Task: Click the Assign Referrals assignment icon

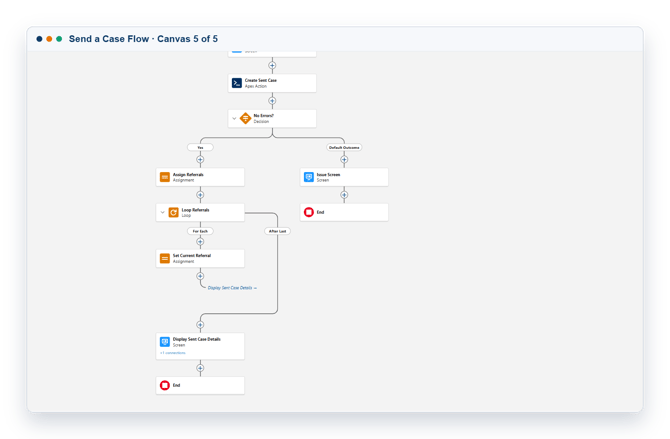Action: 165,177
